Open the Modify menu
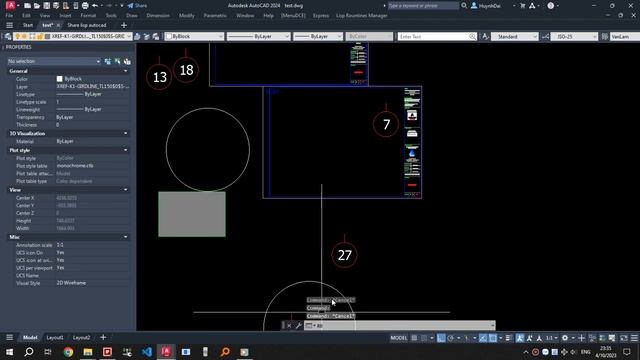The image size is (640, 360). [187, 16]
